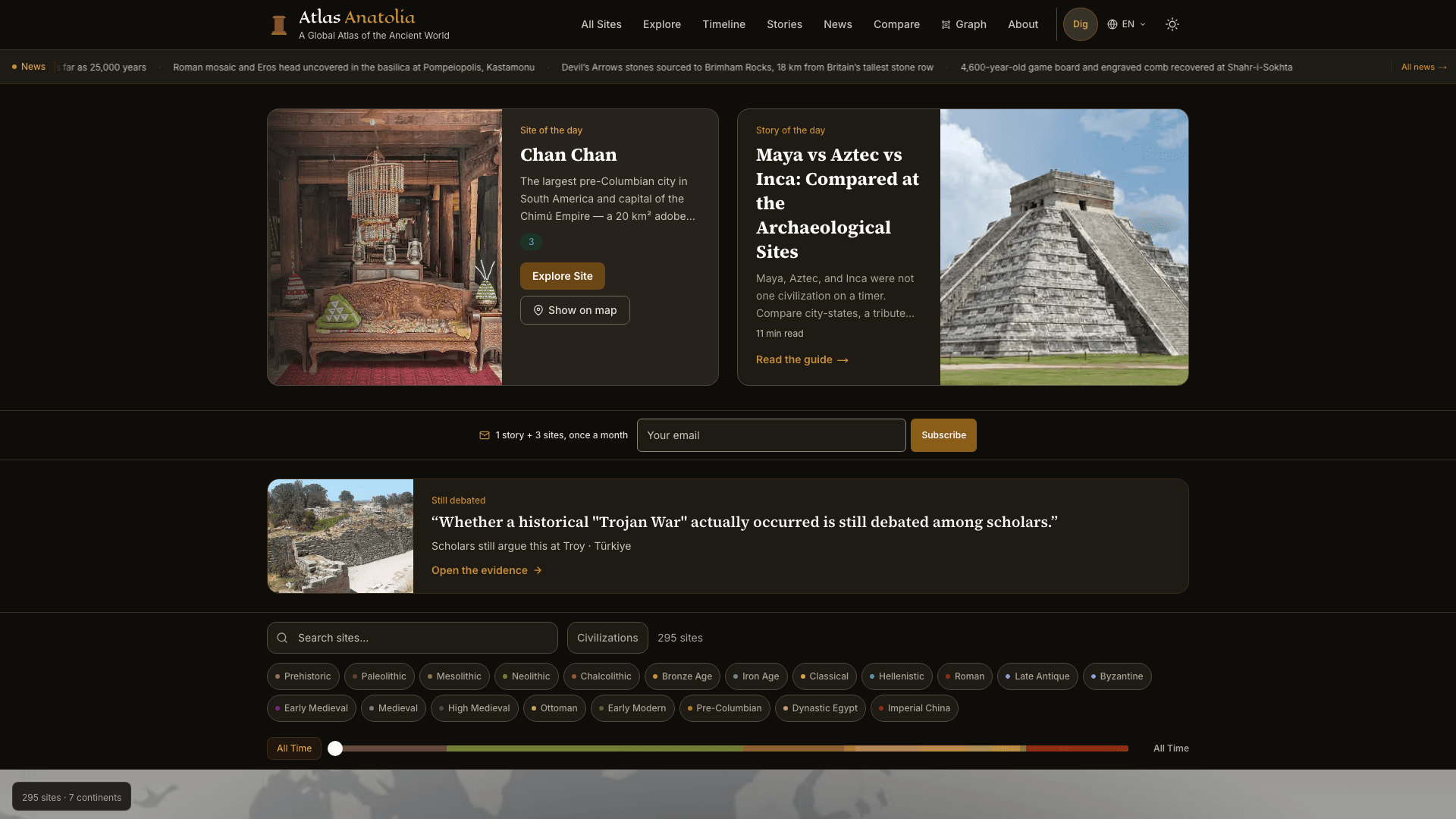Click the Troy ruins thumbnail image
This screenshot has height=819, width=1456.
coord(340,536)
